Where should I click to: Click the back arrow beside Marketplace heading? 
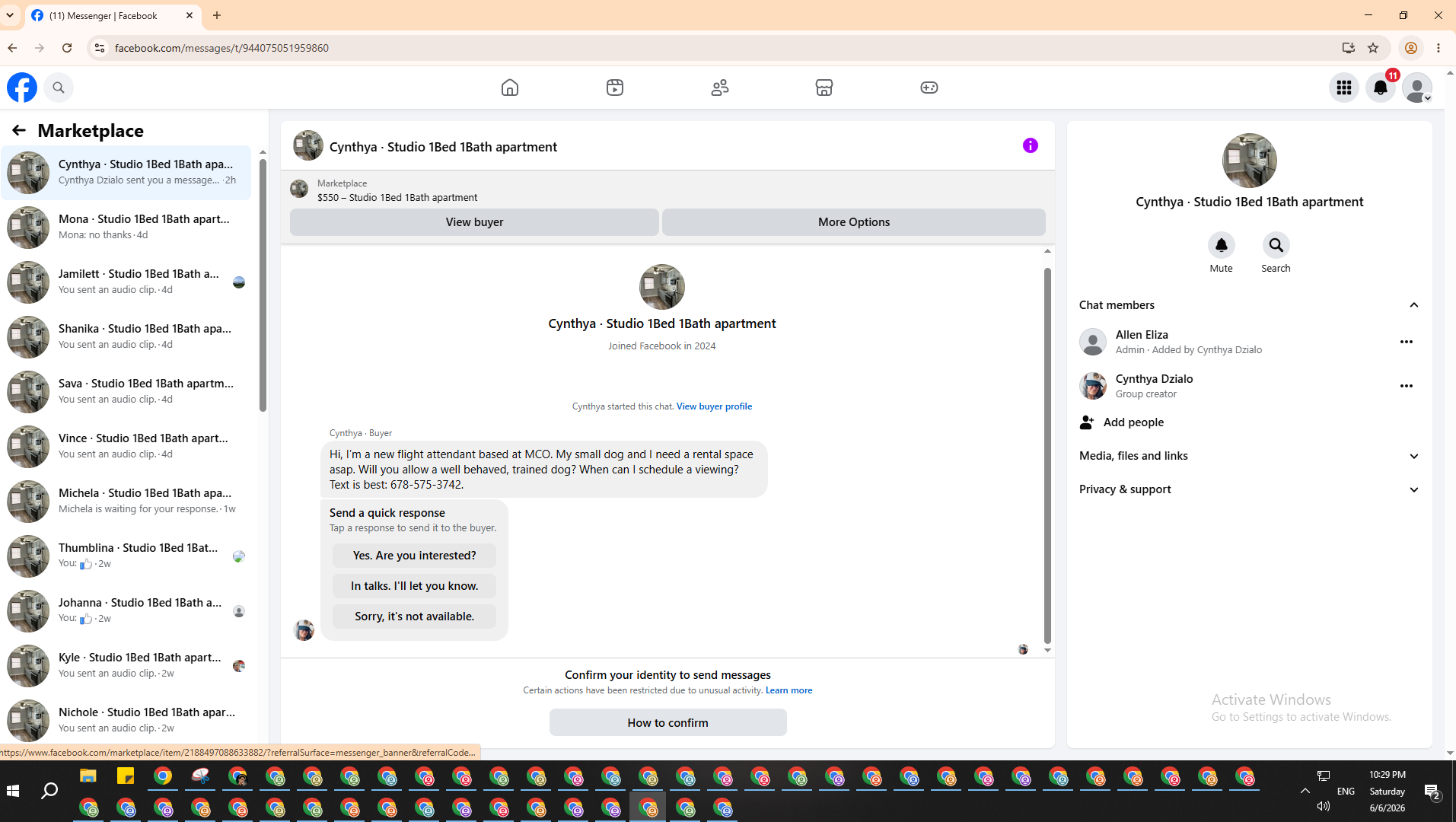coord(19,130)
